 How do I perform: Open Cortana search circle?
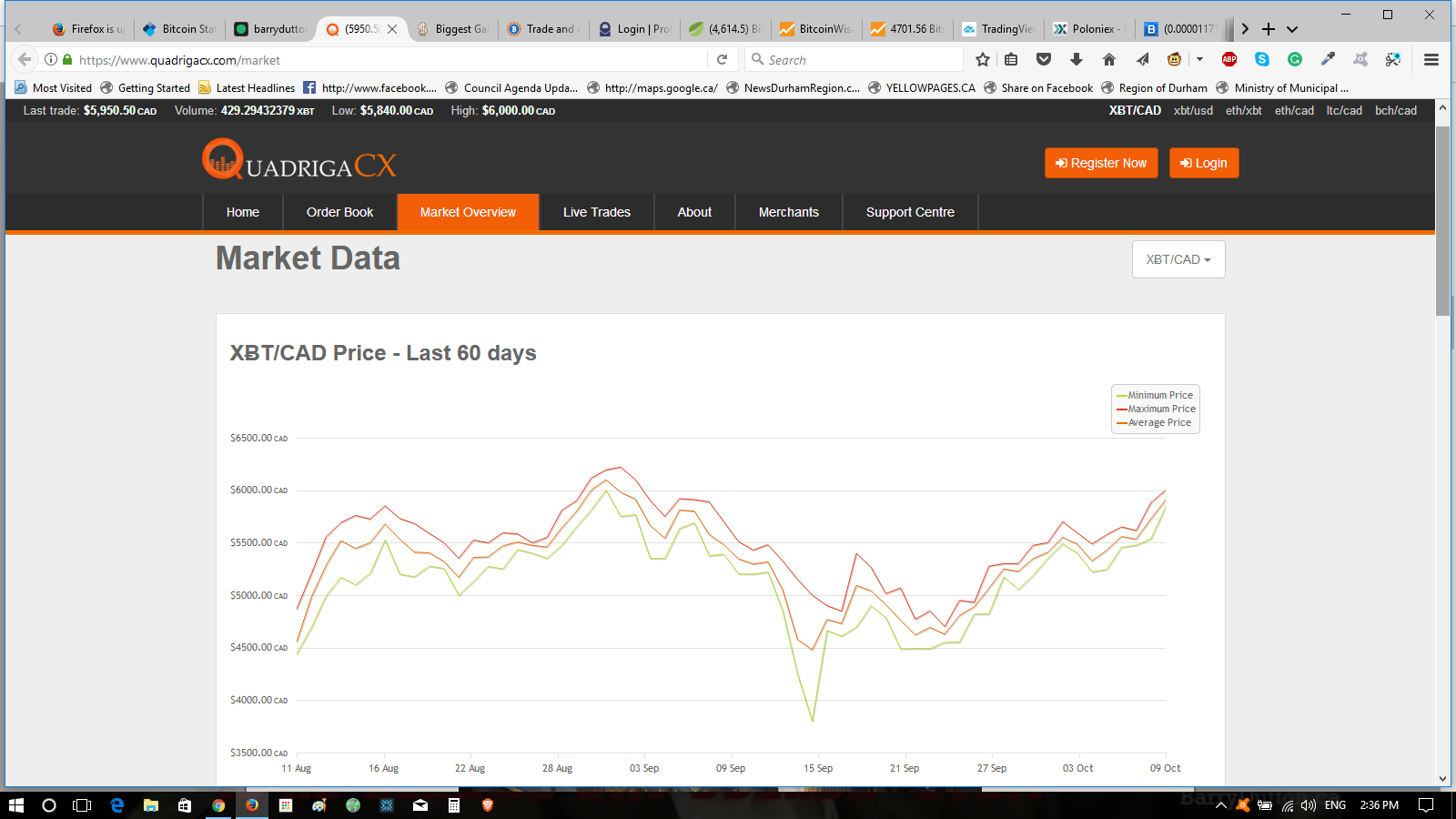point(49,805)
